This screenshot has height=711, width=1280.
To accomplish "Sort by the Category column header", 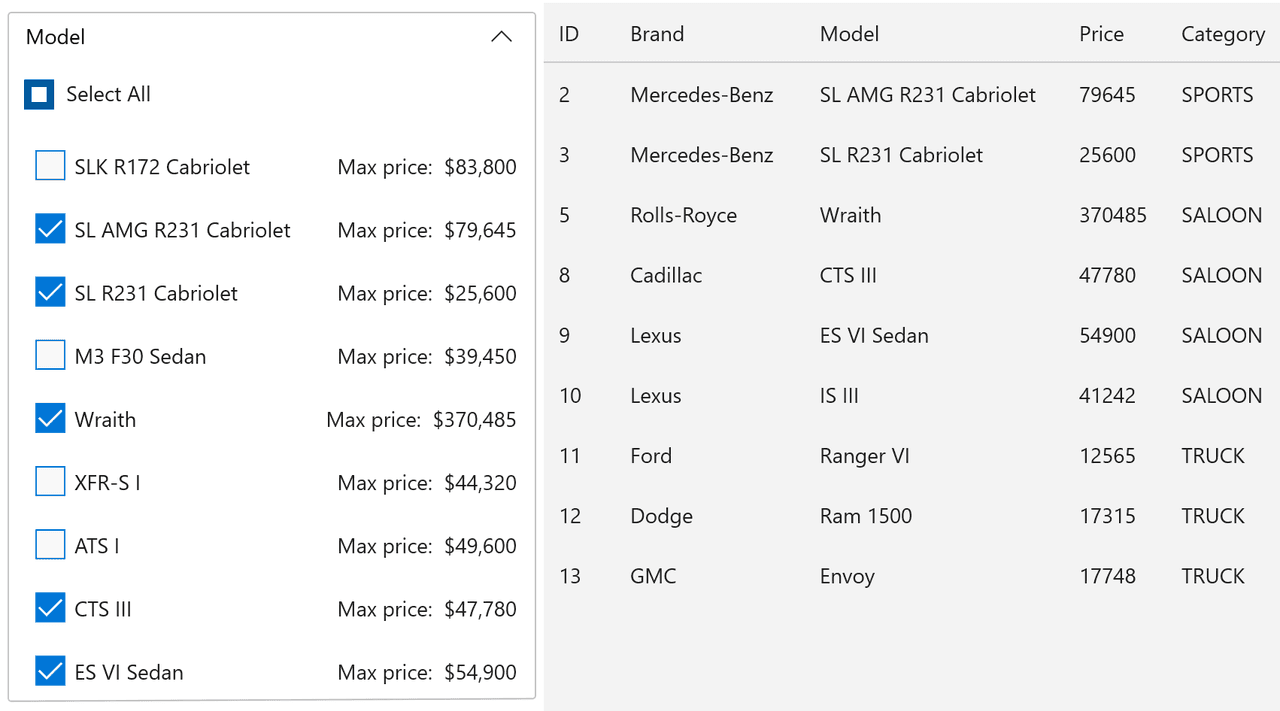I will 1223,34.
